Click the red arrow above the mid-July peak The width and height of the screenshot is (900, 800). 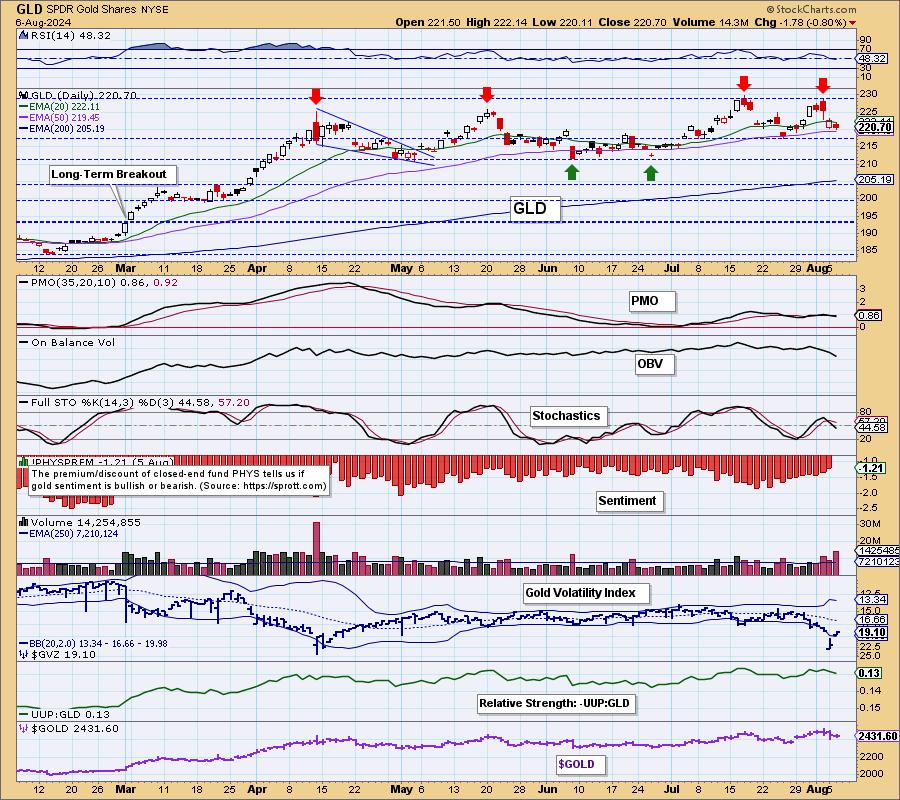click(x=744, y=83)
